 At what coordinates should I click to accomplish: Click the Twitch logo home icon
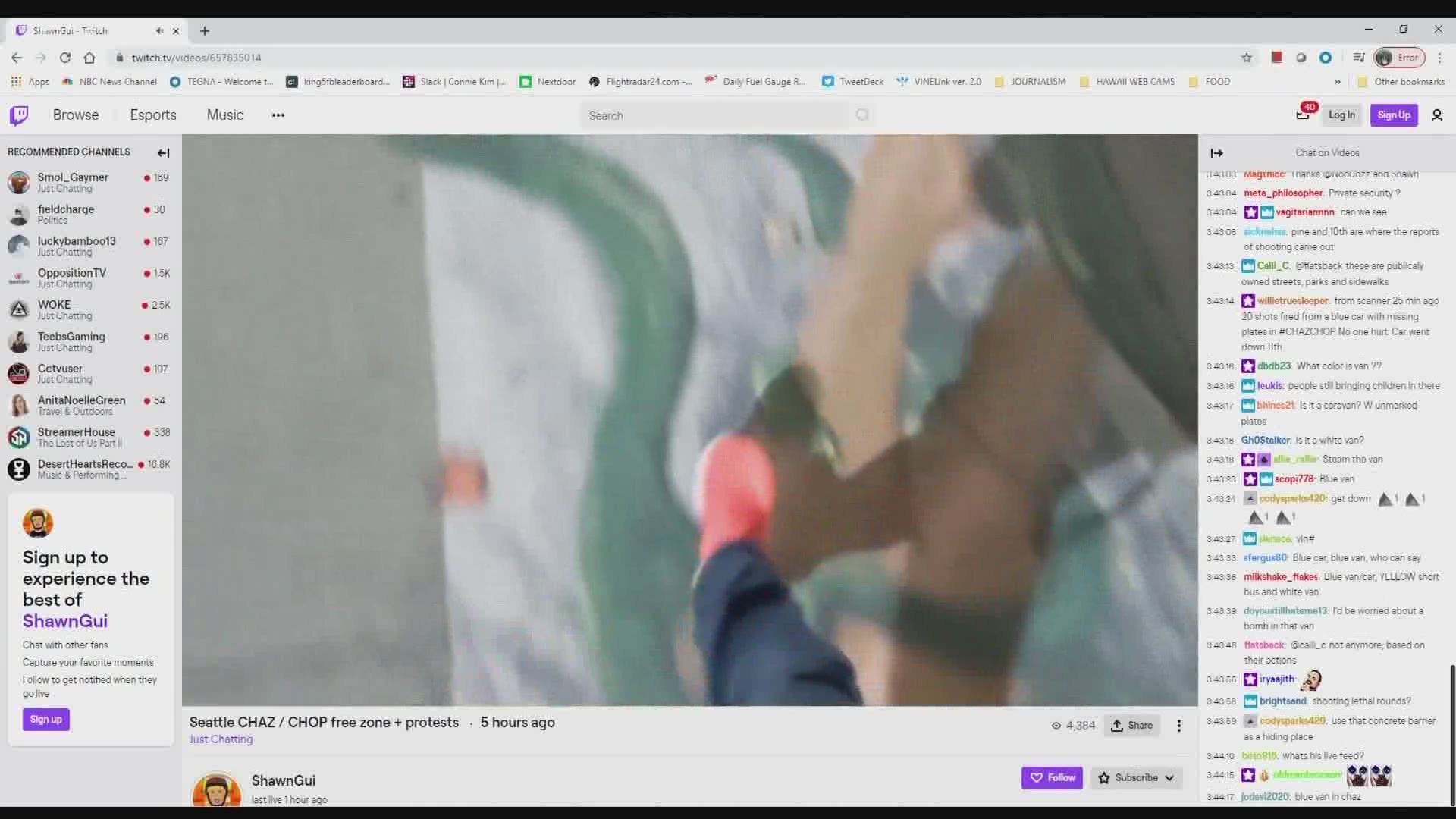(19, 115)
